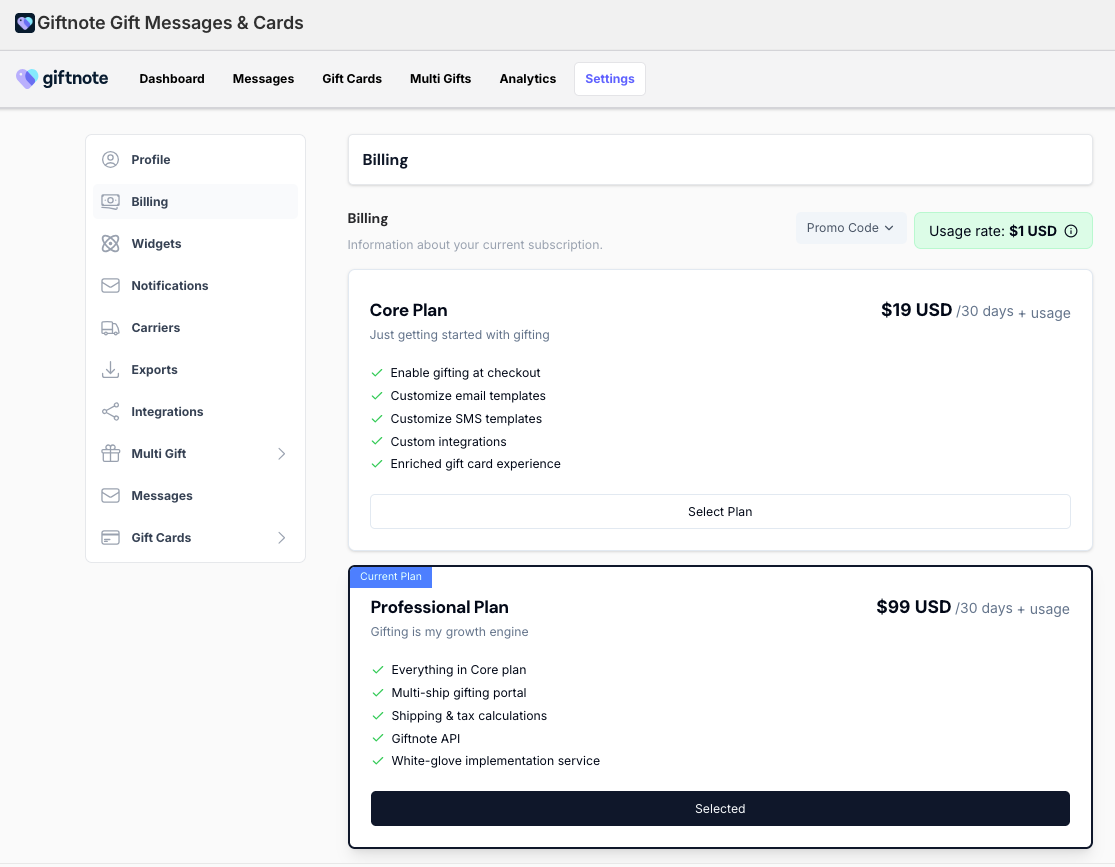Open Messages in the settings sidebar
The image size is (1115, 867).
[162, 496]
